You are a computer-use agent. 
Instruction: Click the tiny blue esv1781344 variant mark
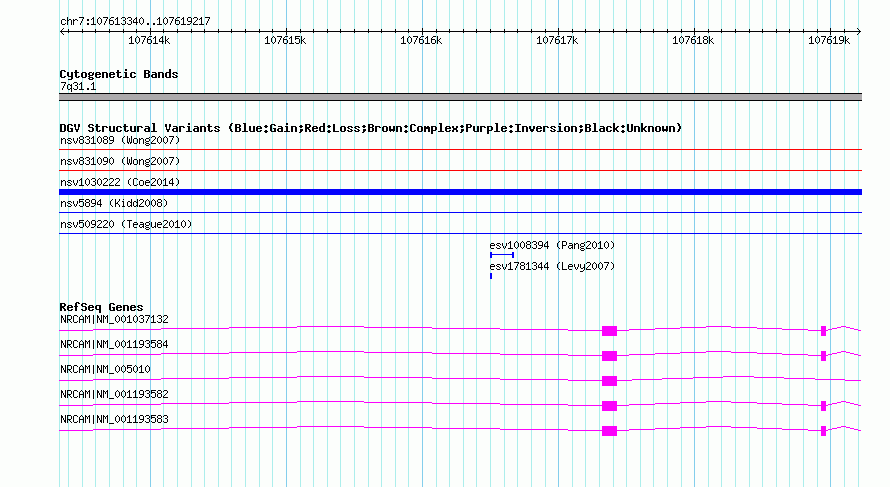(x=491, y=276)
